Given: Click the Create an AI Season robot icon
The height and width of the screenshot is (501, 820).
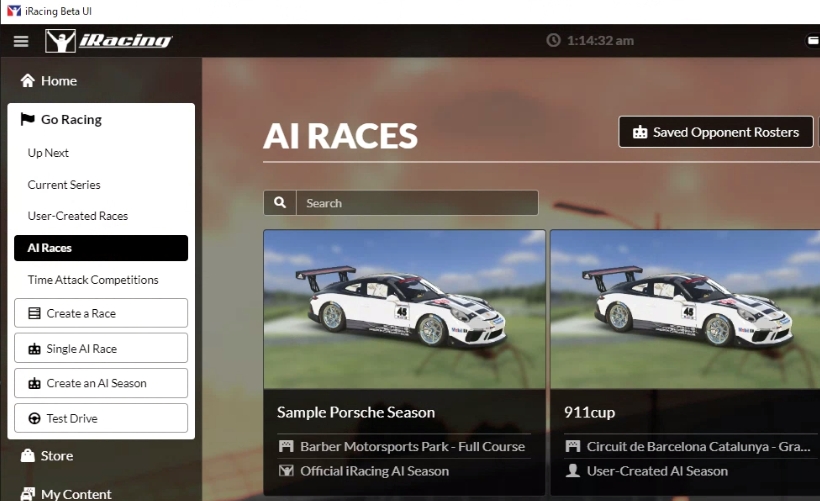Looking at the screenshot, I should 34,383.
